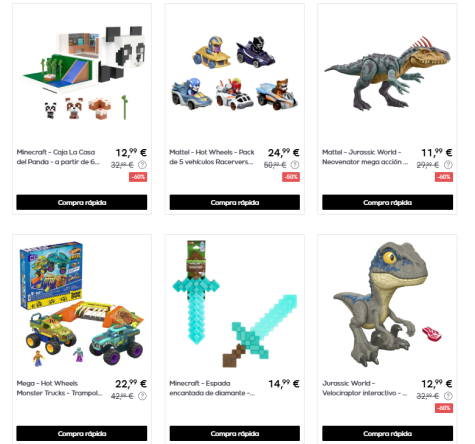Open the Mattel - Jurassic World Neovenator title link

(365, 157)
